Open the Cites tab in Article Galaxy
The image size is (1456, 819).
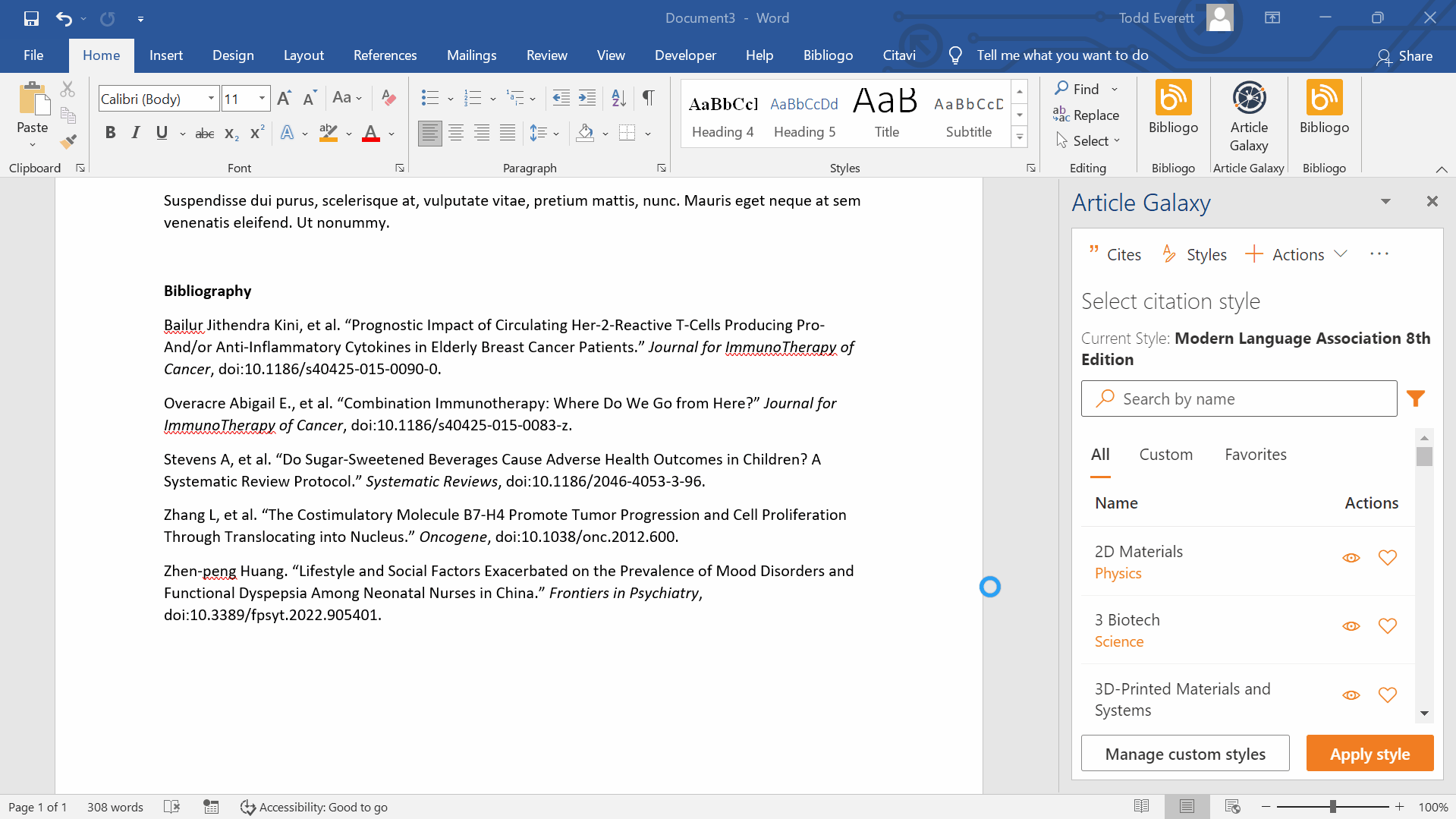pos(1115,254)
